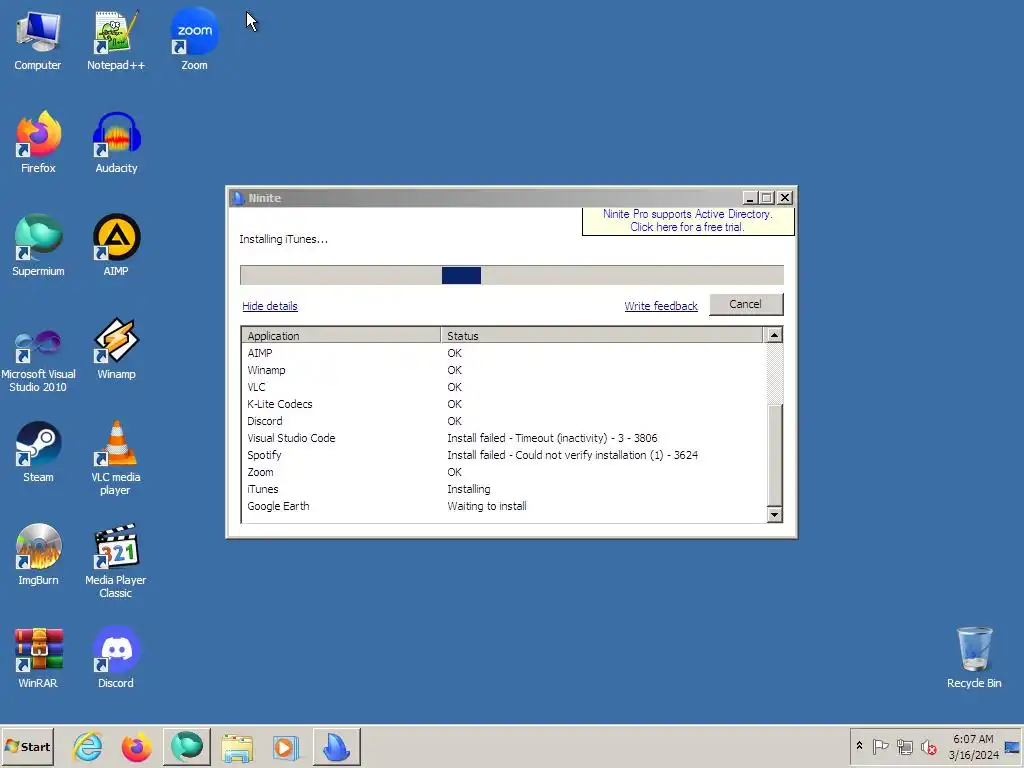Select the Visual Studio Code row
The width and height of the screenshot is (1024, 768).
click(503, 438)
